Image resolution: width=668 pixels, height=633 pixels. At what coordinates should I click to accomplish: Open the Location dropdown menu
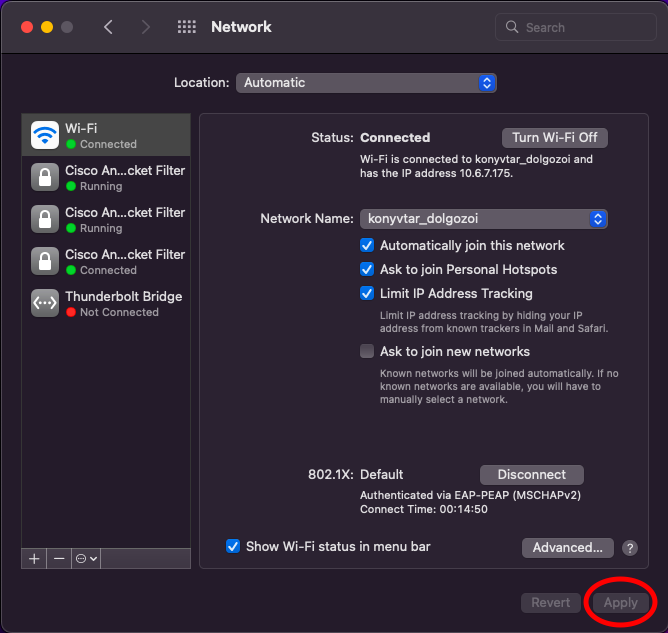tap(366, 83)
